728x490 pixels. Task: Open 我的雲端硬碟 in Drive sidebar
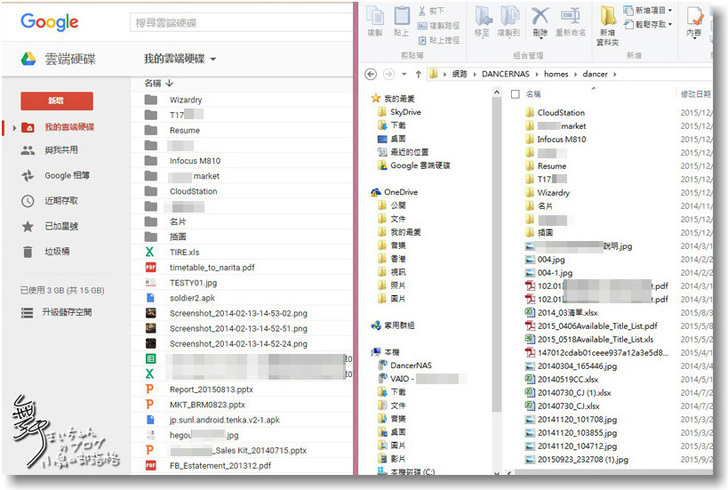69,127
